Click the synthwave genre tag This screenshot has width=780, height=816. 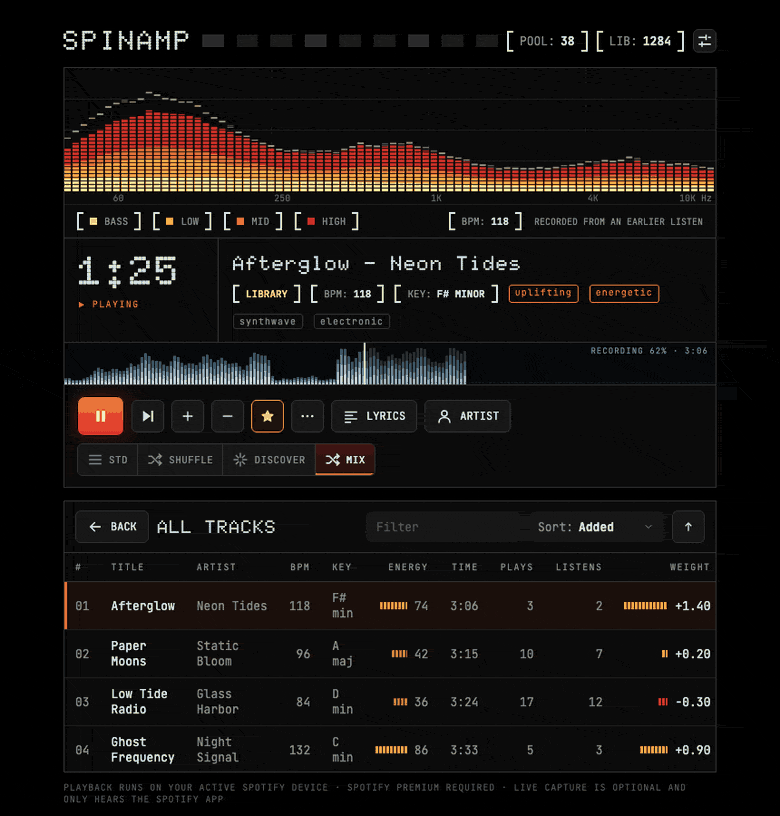tap(267, 321)
